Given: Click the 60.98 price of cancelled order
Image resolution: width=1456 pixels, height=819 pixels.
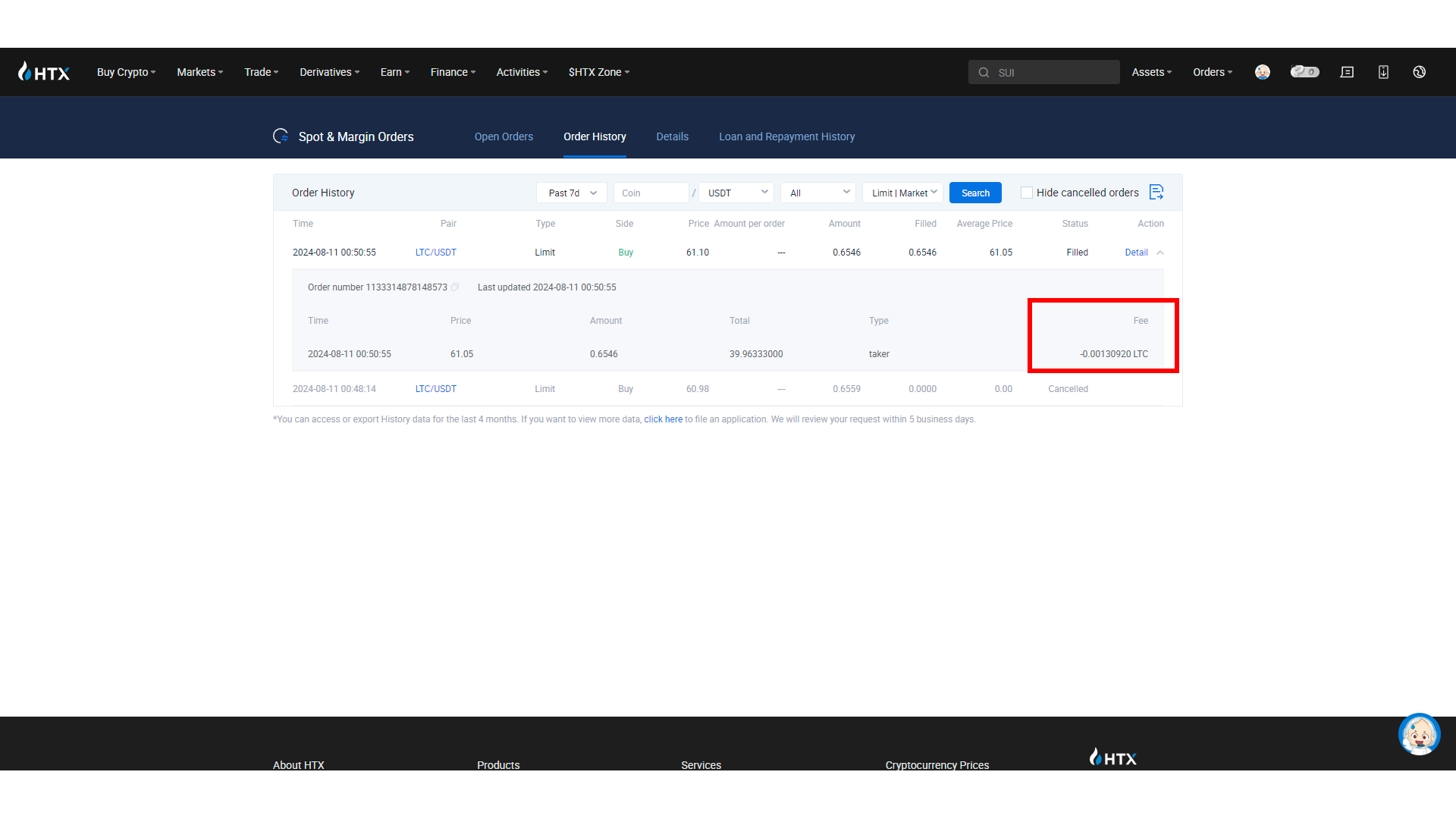Looking at the screenshot, I should tap(698, 389).
